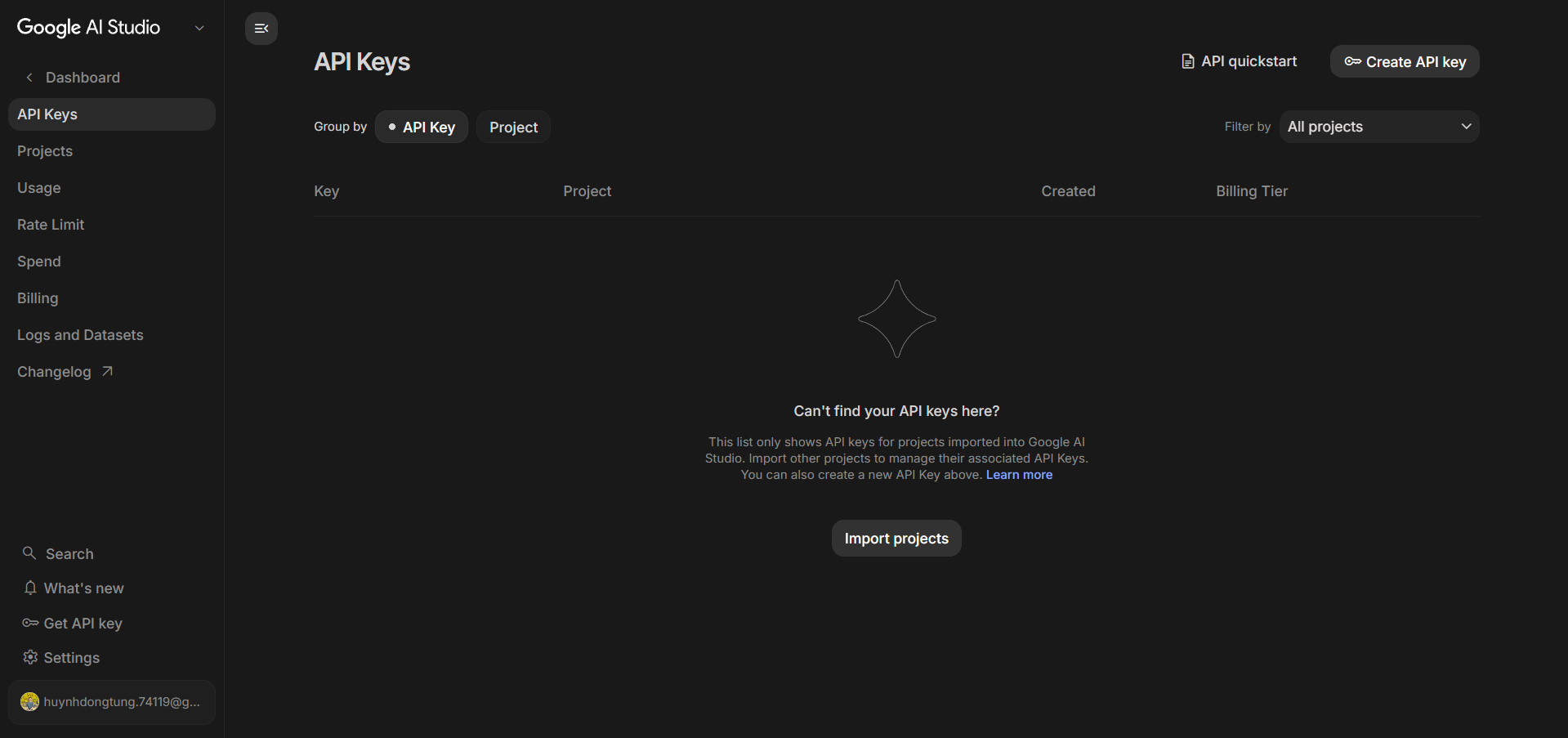Click the Project column header

(x=587, y=191)
